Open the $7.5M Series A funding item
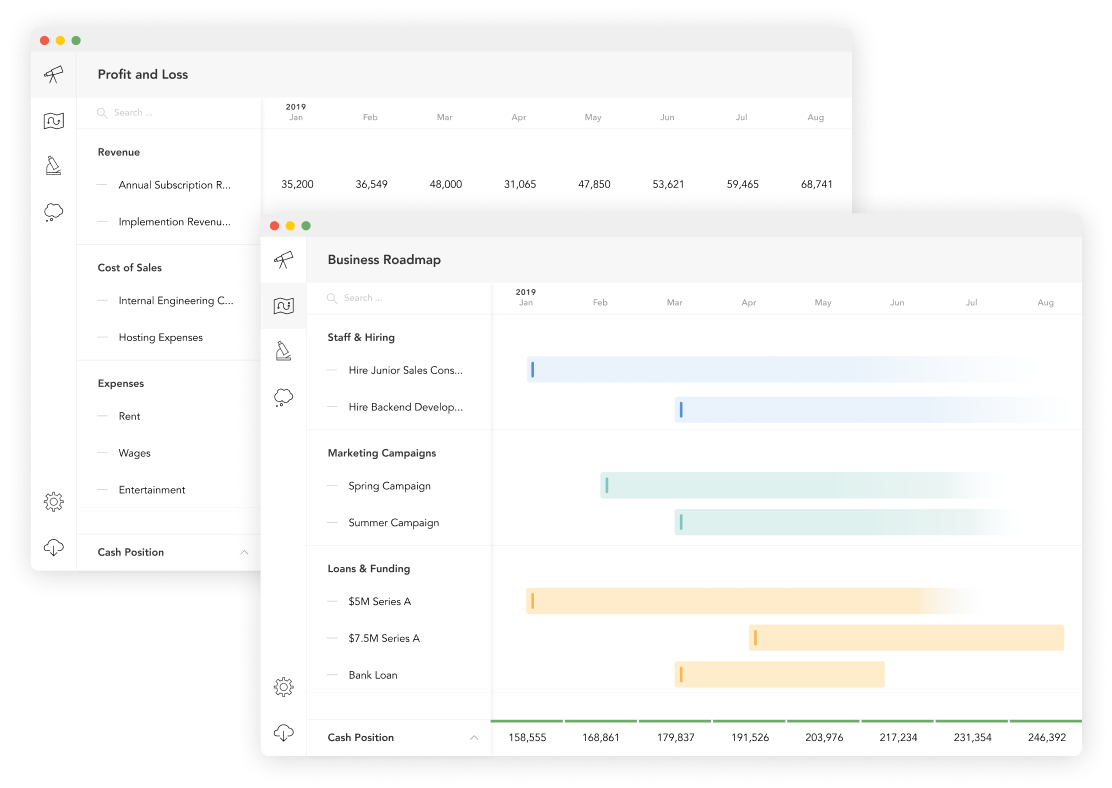Screen dimensions: 1112x788 pos(385,638)
